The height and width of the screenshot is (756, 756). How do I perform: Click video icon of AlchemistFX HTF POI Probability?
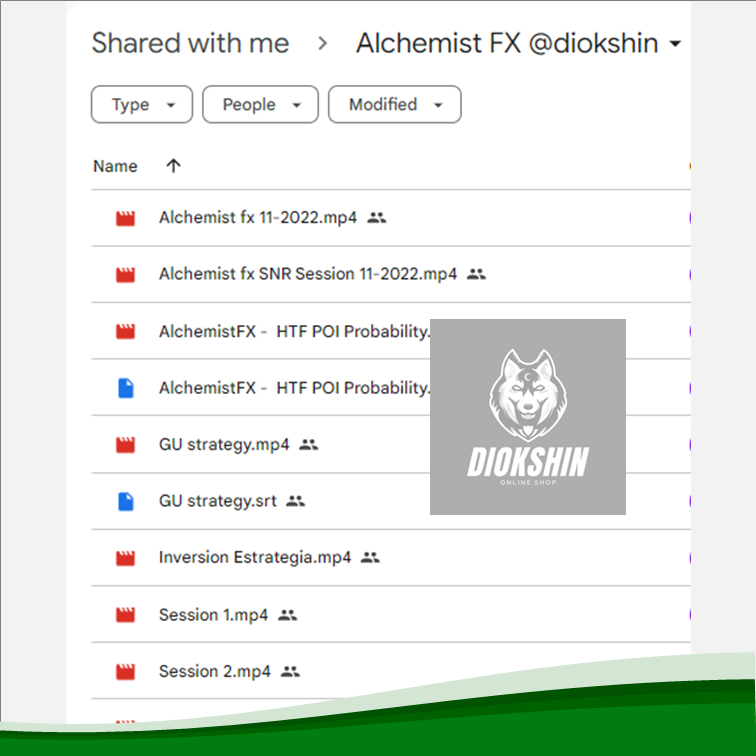click(125, 332)
